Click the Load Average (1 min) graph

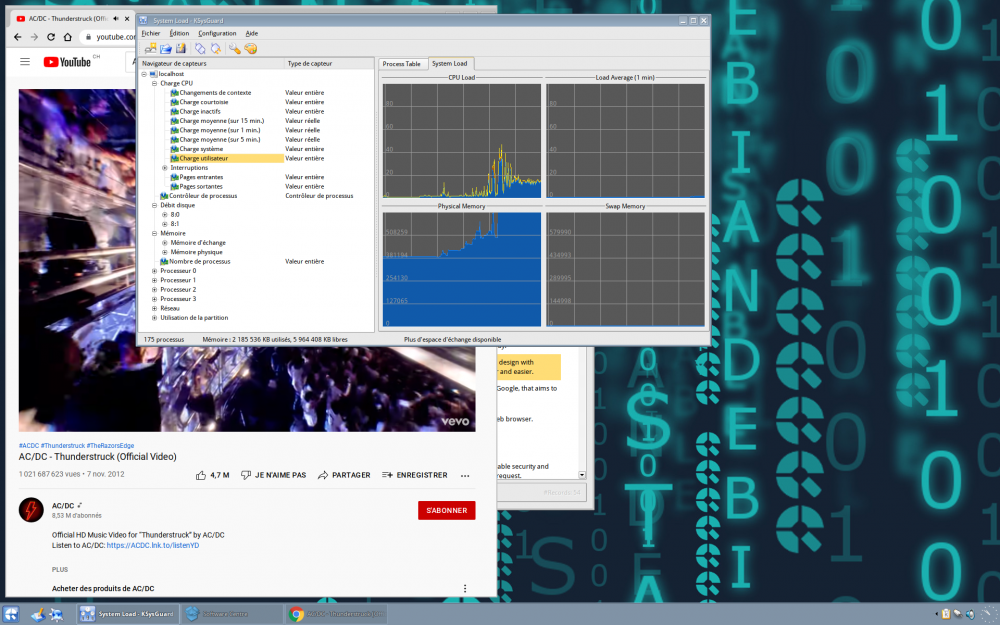click(625, 141)
